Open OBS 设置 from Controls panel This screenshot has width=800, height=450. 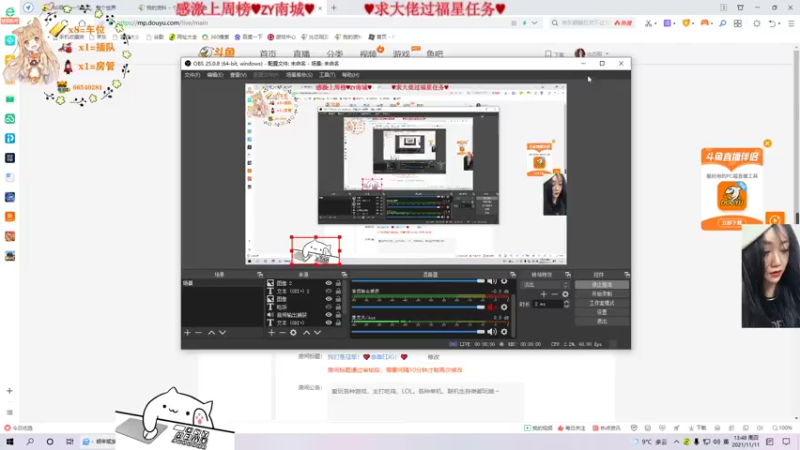tap(602, 312)
